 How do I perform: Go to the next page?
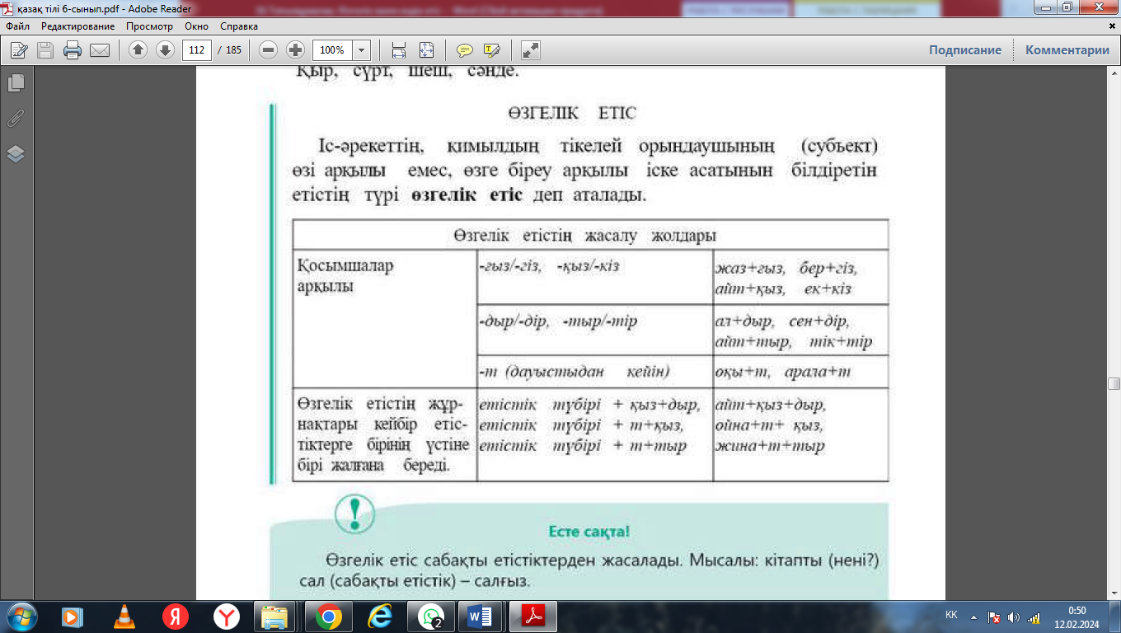click(x=163, y=49)
